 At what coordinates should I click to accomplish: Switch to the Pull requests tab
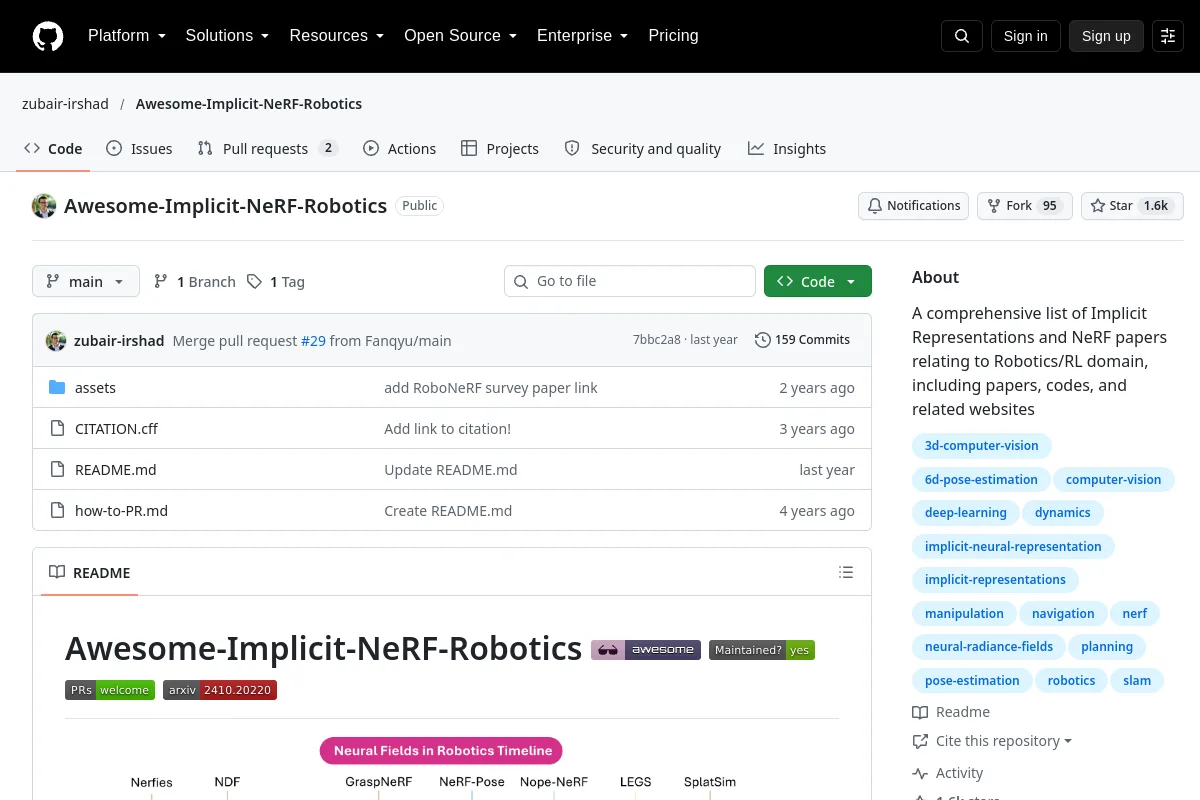coord(268,149)
